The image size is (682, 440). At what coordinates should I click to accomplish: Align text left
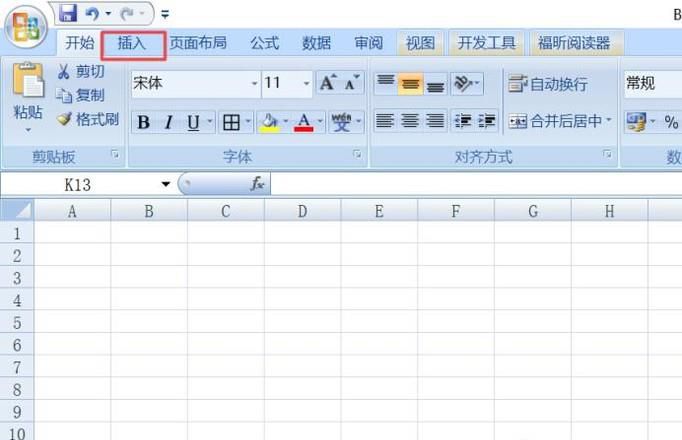point(385,120)
